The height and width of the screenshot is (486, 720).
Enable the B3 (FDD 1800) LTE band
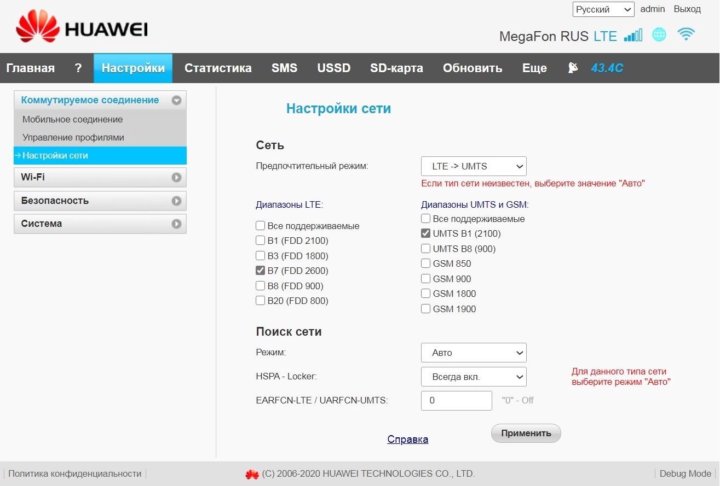coord(261,256)
